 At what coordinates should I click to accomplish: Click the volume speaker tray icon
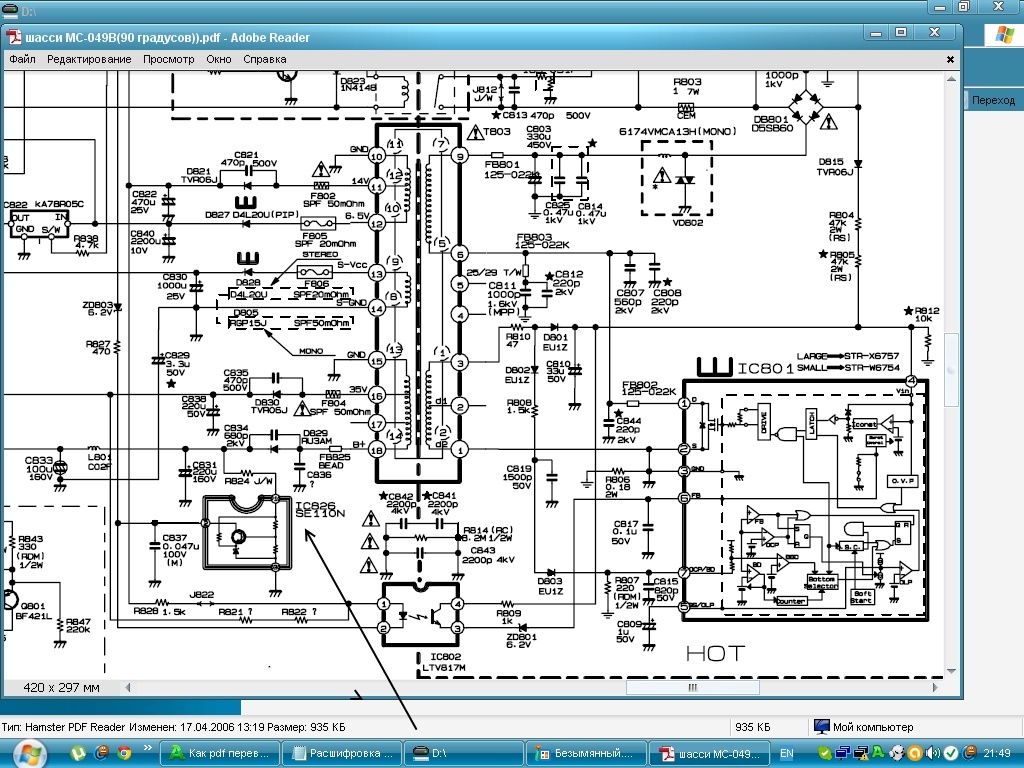click(933, 754)
